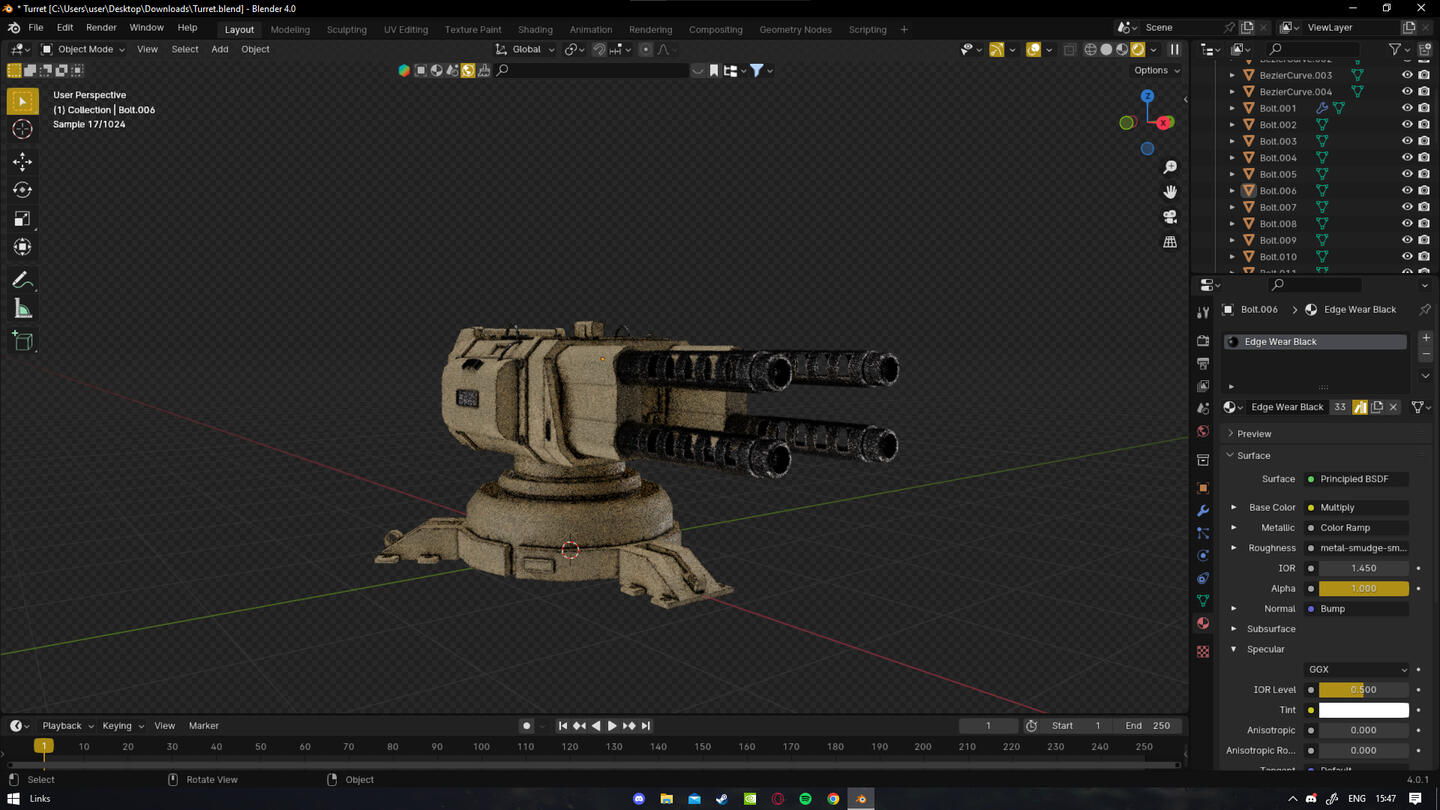Pick the Add Cube tool
This screenshot has height=810, width=1440.
point(22,342)
